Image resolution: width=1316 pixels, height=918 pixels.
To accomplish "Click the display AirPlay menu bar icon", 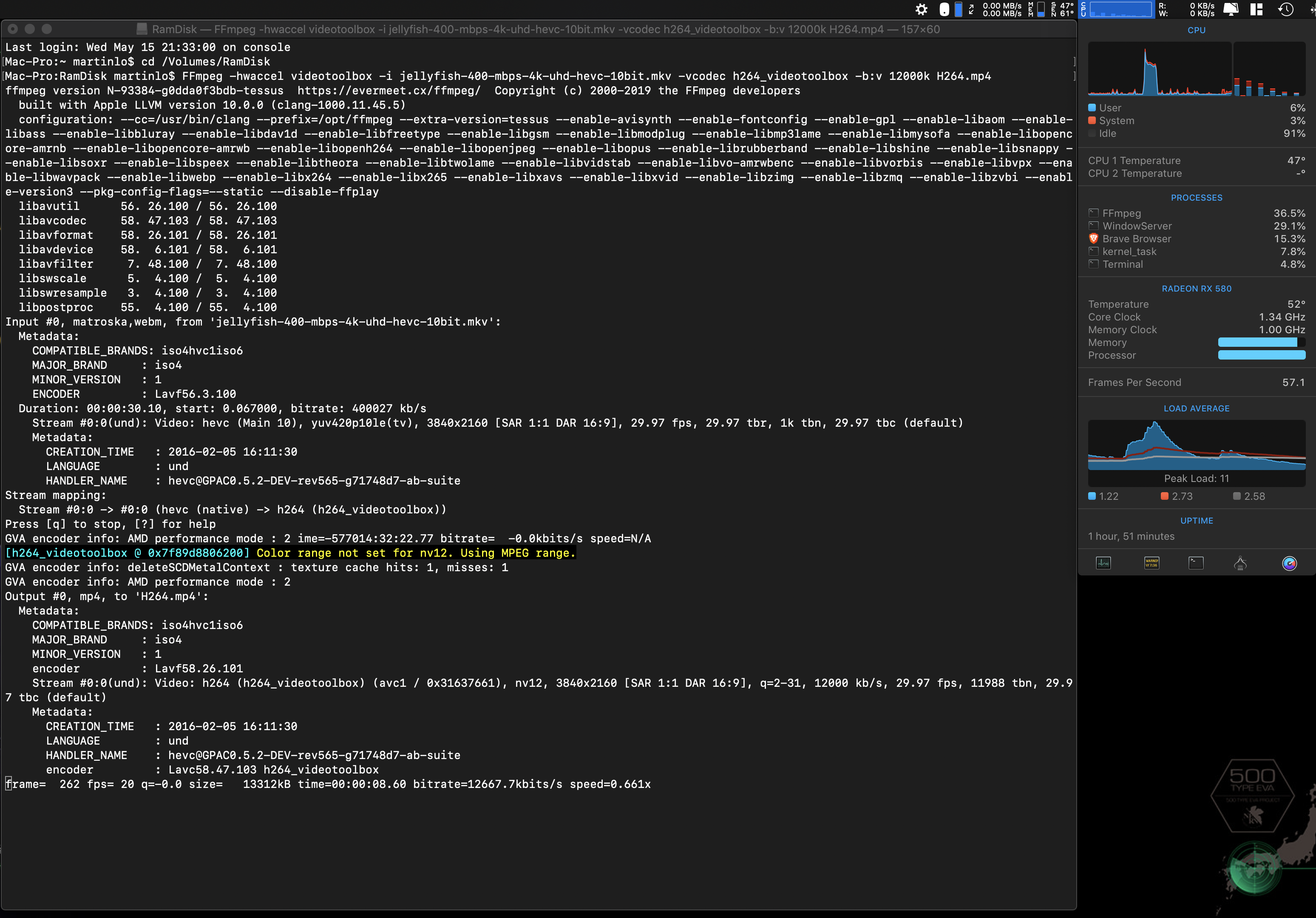I will pyautogui.click(x=1231, y=9).
